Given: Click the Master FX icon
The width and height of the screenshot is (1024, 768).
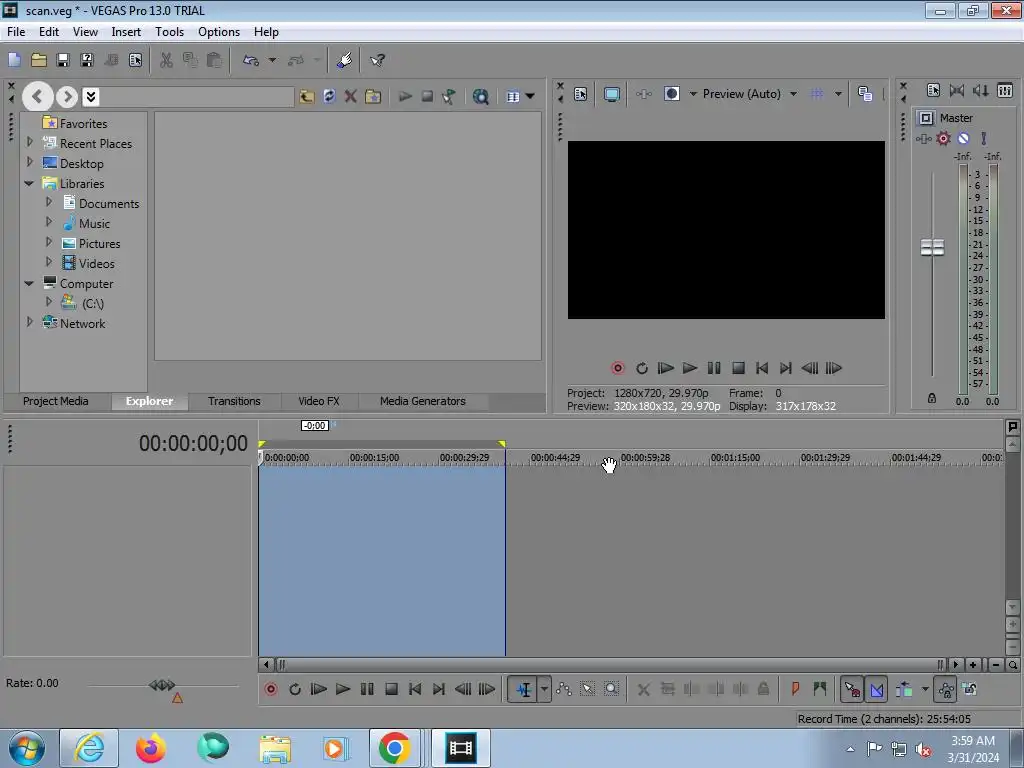Looking at the screenshot, I should pyautogui.click(x=923, y=138).
